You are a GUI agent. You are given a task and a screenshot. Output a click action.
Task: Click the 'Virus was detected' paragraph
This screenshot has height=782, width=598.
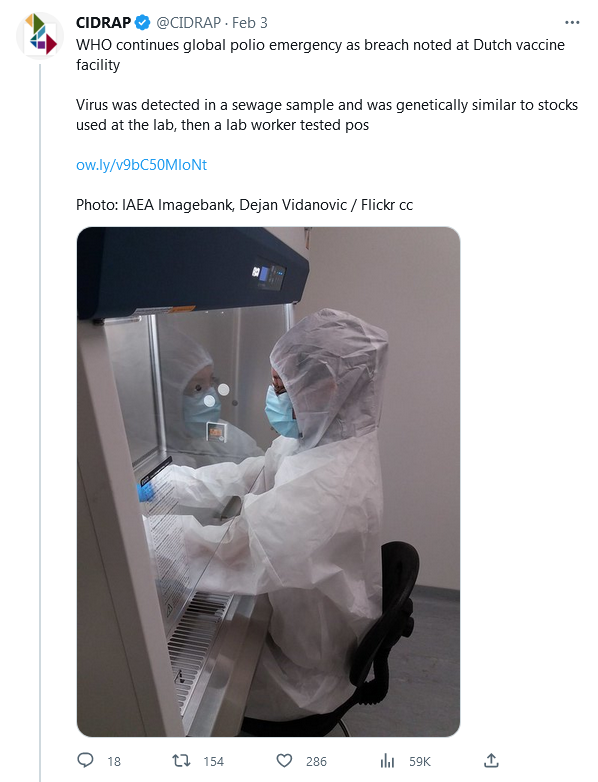coord(327,115)
